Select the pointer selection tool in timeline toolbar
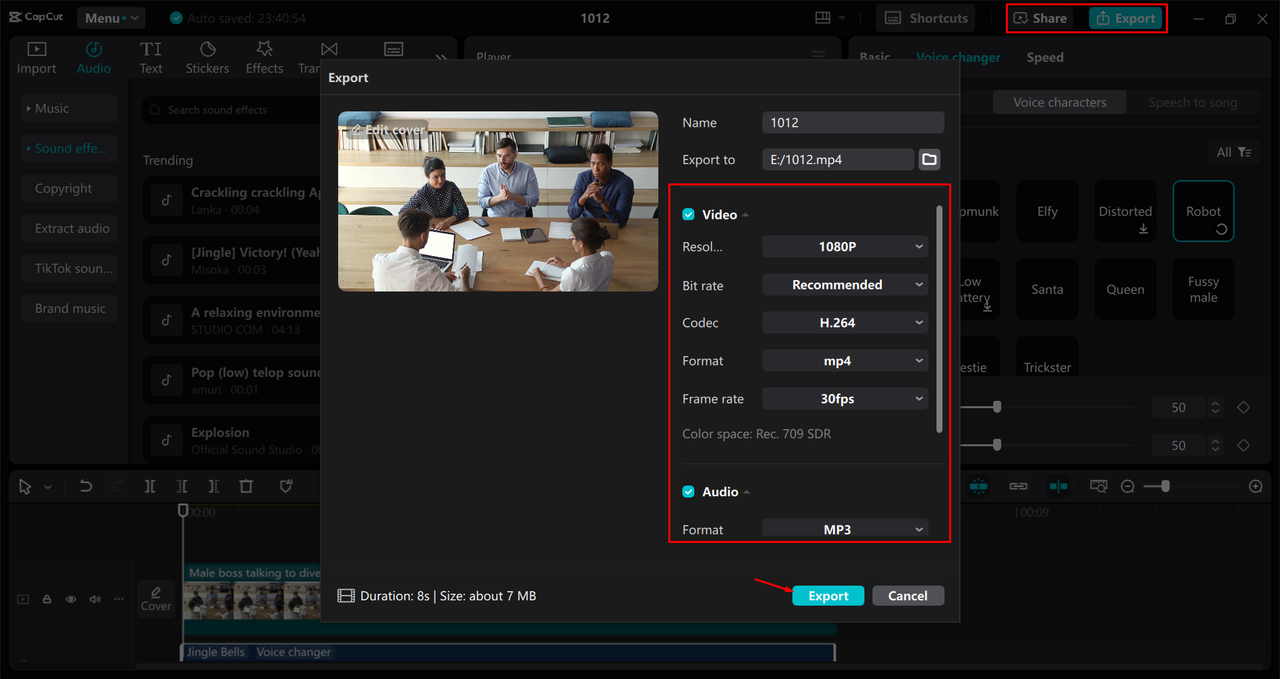This screenshot has width=1280, height=679. coord(26,487)
